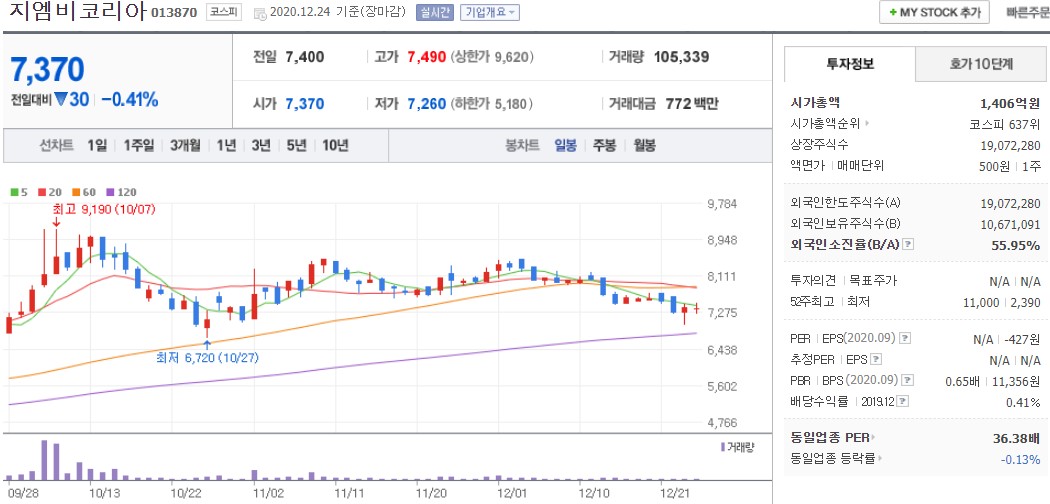Open 빠른주문 quick order link

(x=1028, y=12)
